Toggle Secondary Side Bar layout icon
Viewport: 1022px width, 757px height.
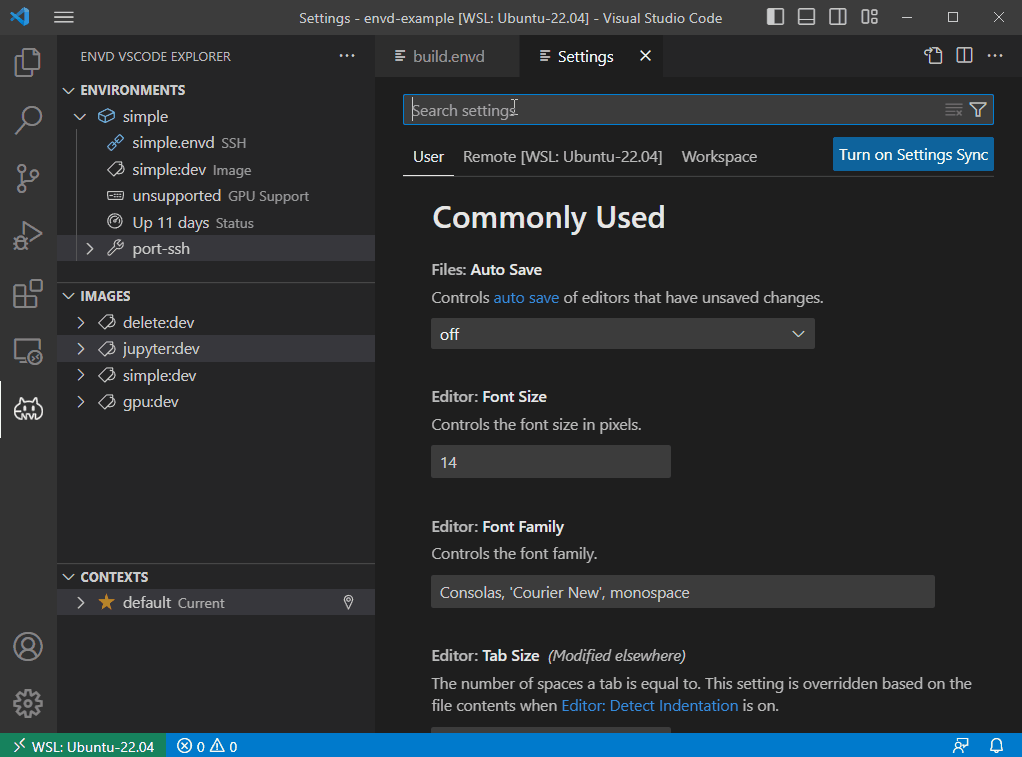[838, 17]
